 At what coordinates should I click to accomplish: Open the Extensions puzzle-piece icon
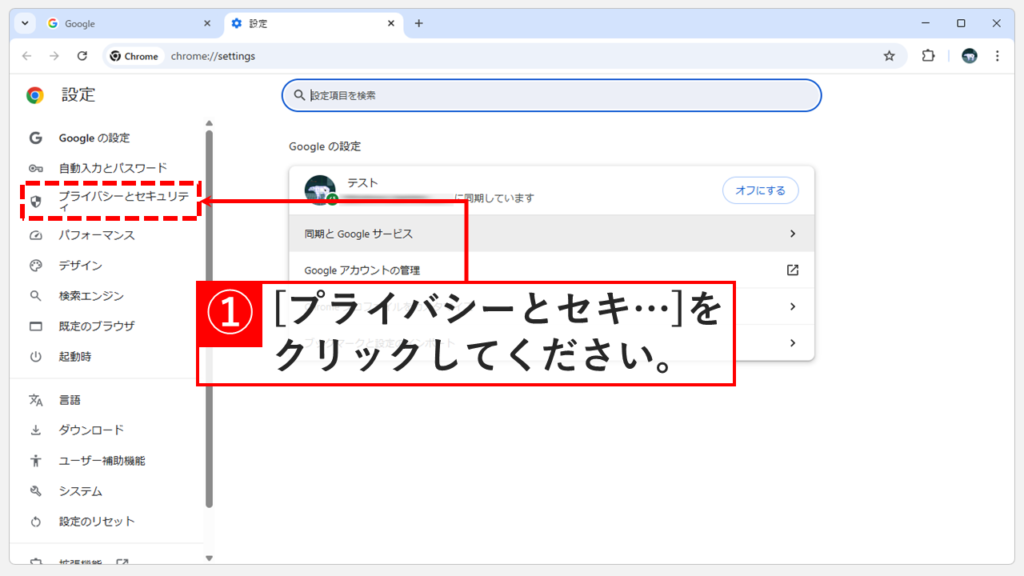coord(929,56)
